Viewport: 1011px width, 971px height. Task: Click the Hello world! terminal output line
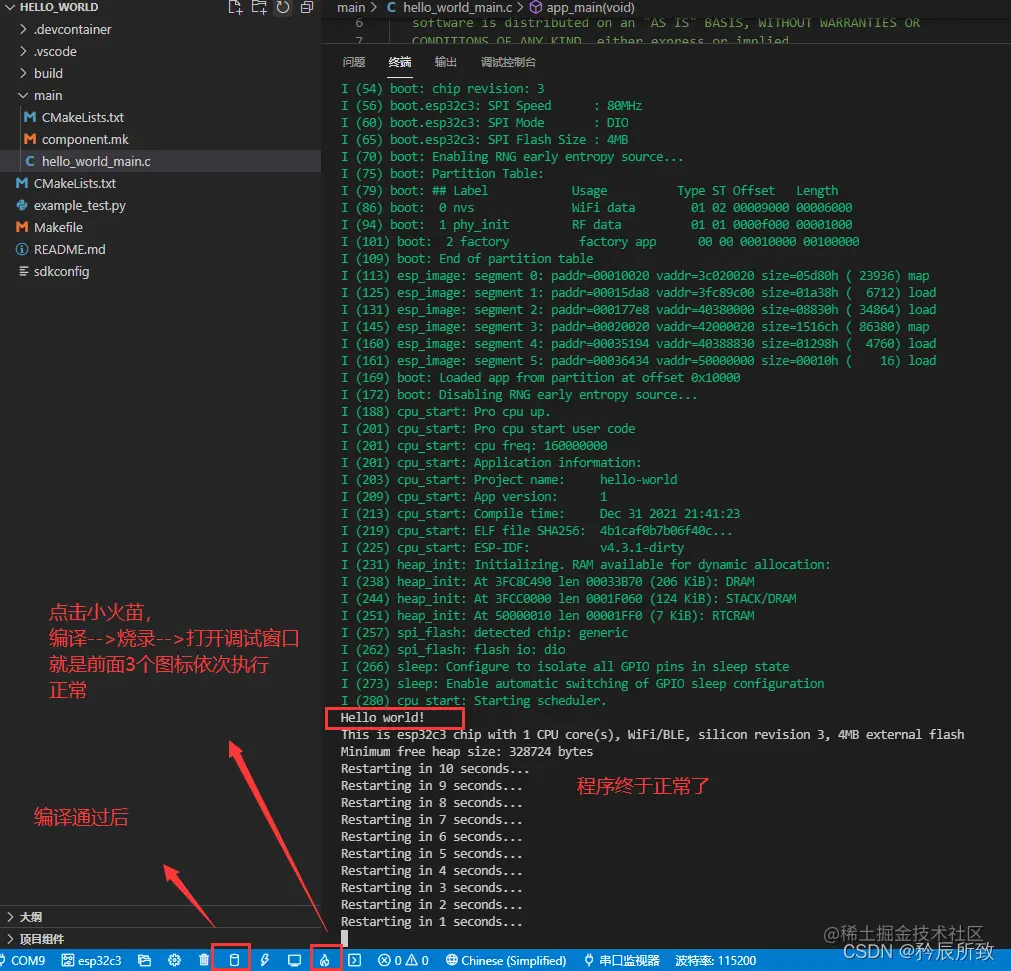click(382, 718)
